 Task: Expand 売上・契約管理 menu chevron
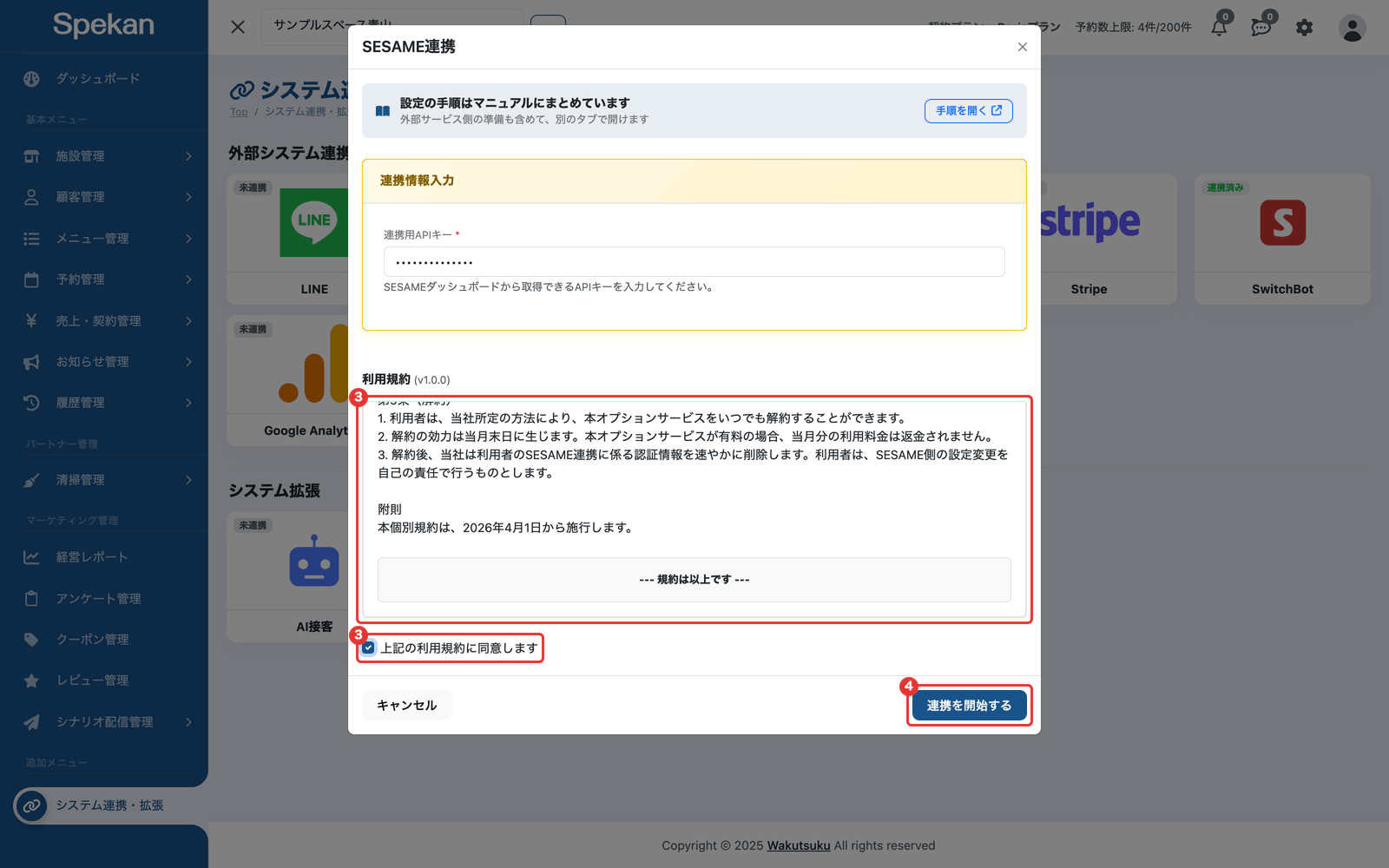pyautogui.click(x=188, y=321)
